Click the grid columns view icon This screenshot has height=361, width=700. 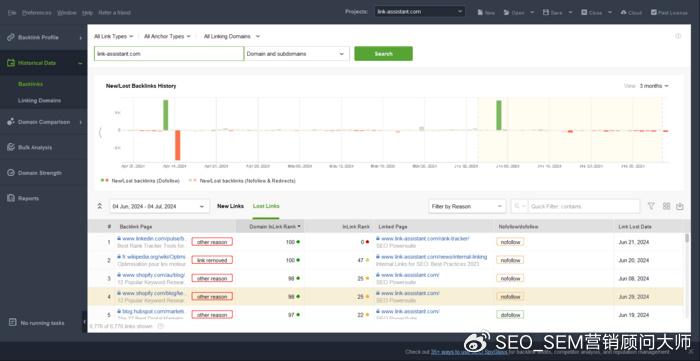pos(666,206)
